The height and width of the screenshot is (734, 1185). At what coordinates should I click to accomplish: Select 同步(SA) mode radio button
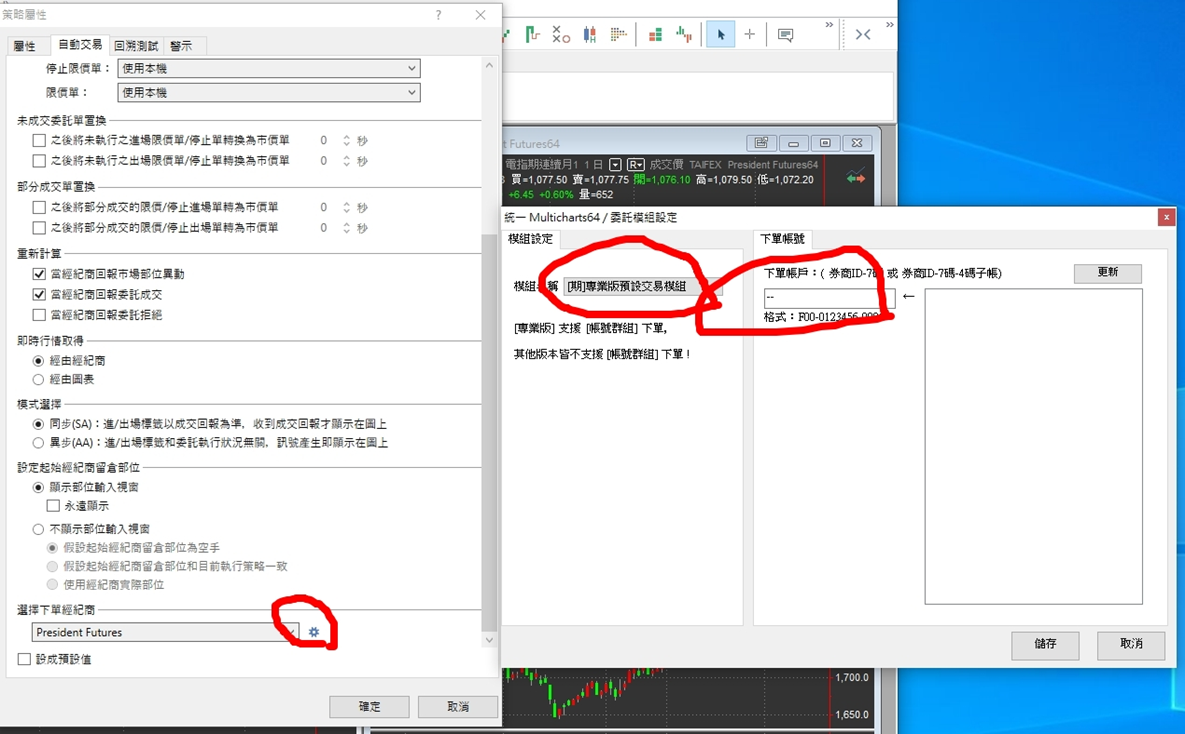(x=39, y=424)
